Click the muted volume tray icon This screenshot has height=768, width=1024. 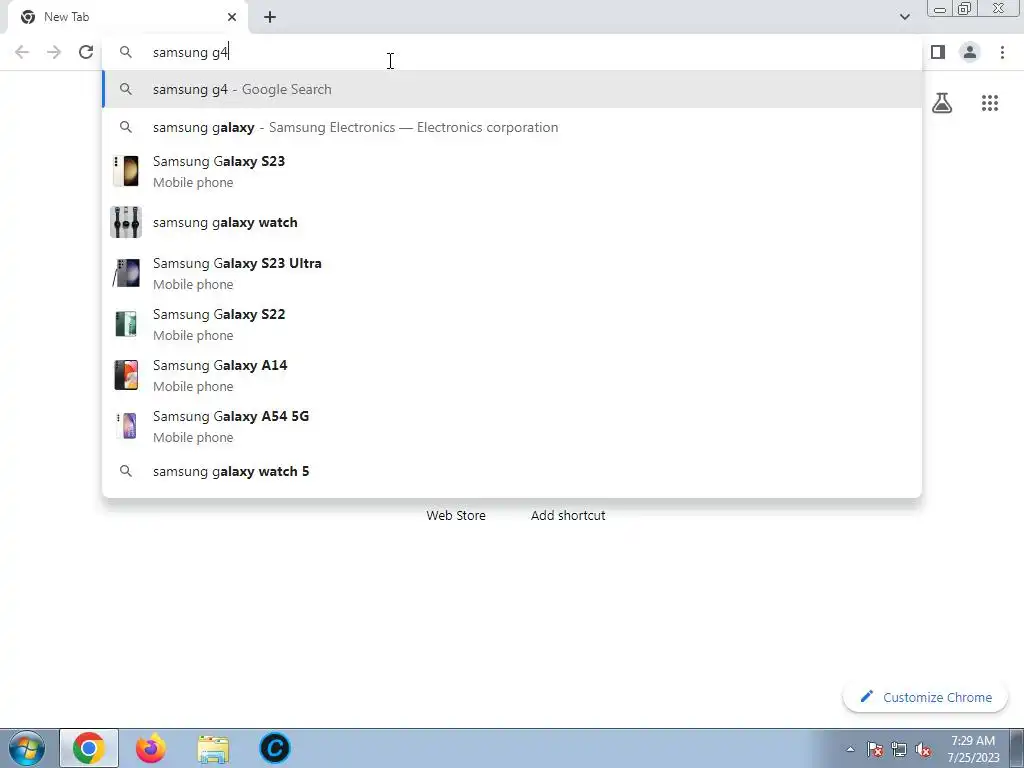pos(923,749)
